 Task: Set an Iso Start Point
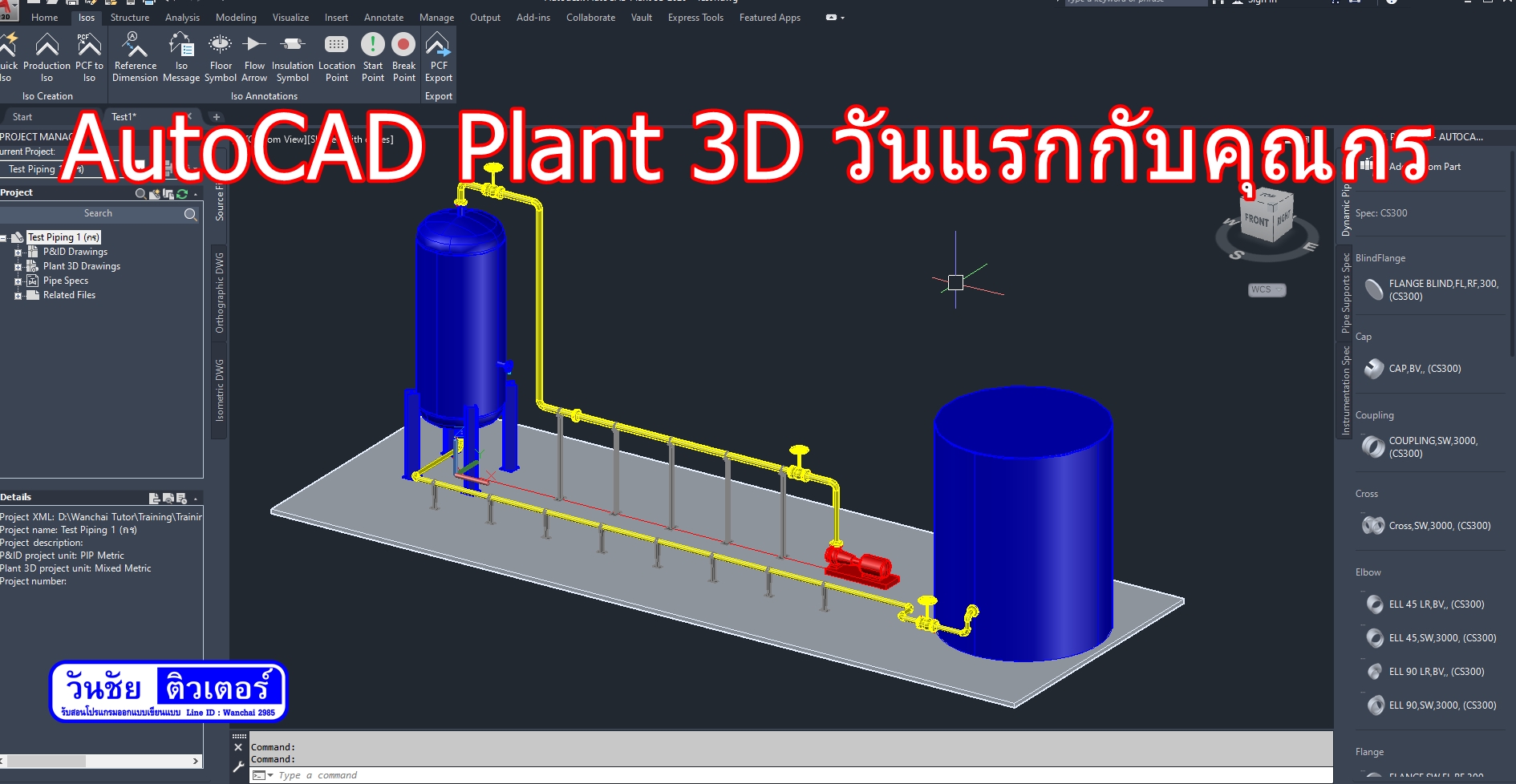coord(373,57)
